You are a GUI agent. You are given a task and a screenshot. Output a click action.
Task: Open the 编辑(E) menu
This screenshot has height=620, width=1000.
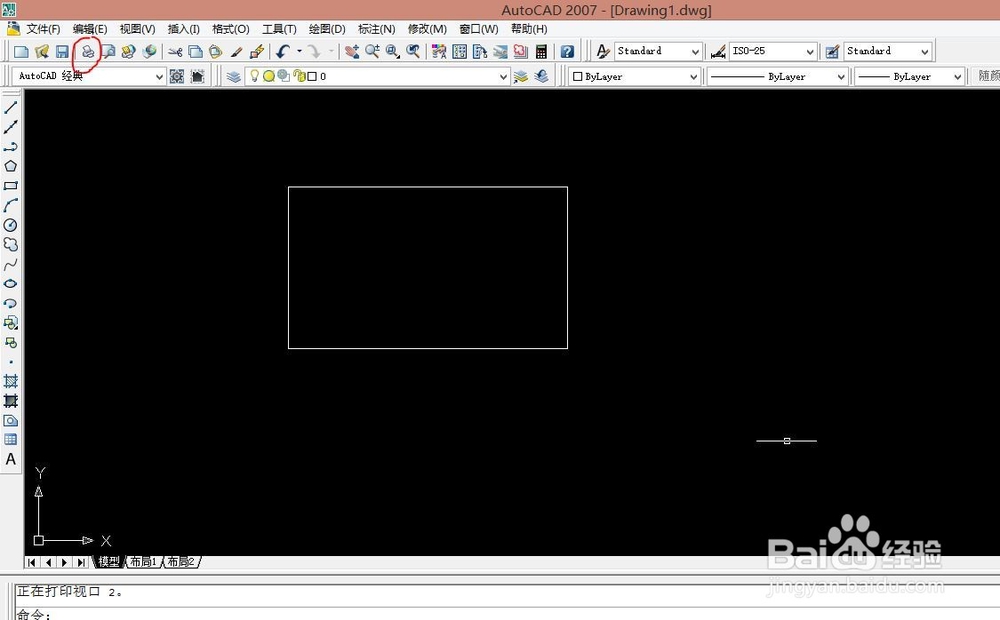click(x=90, y=29)
